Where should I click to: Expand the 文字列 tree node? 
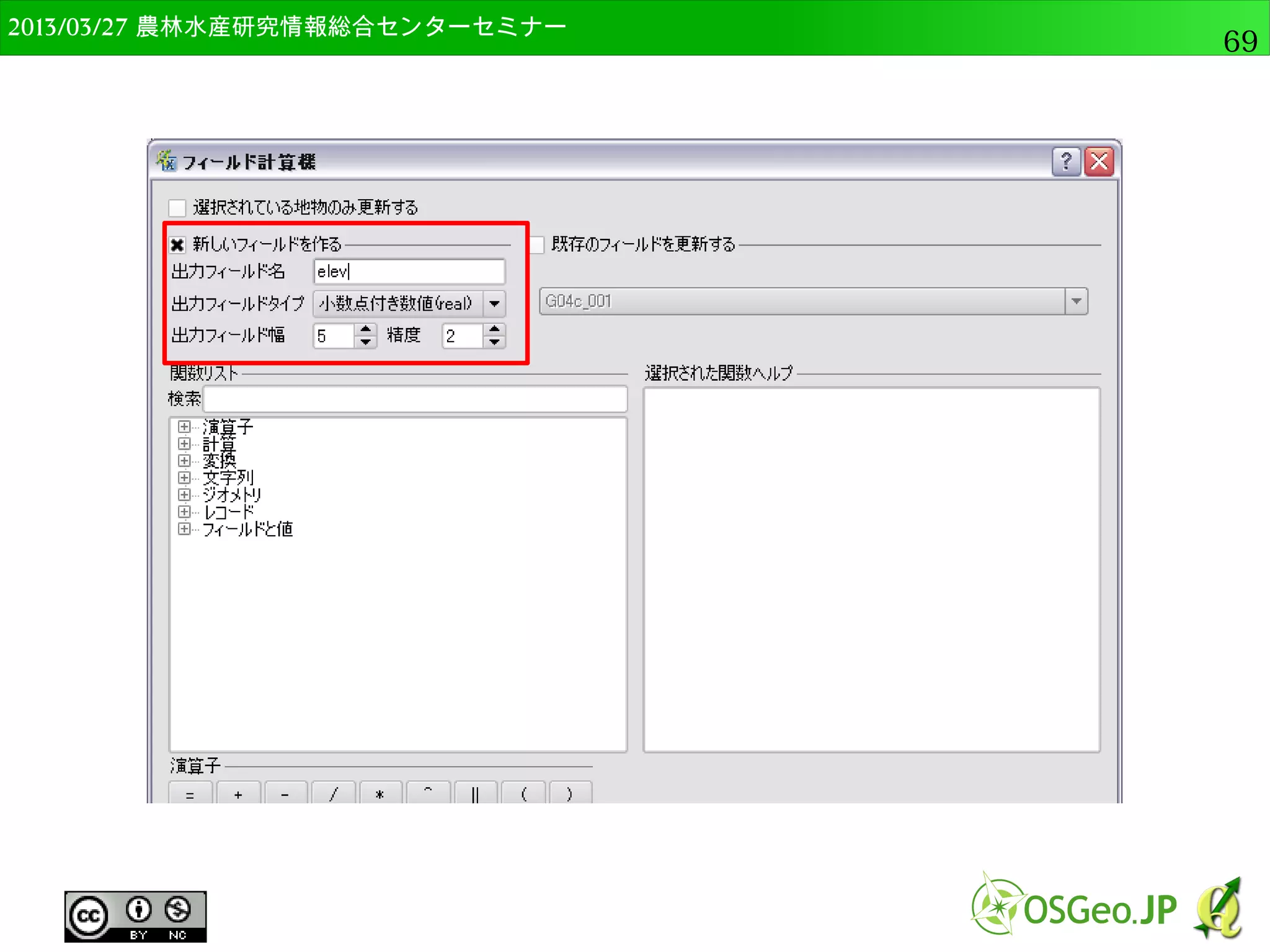(x=184, y=478)
